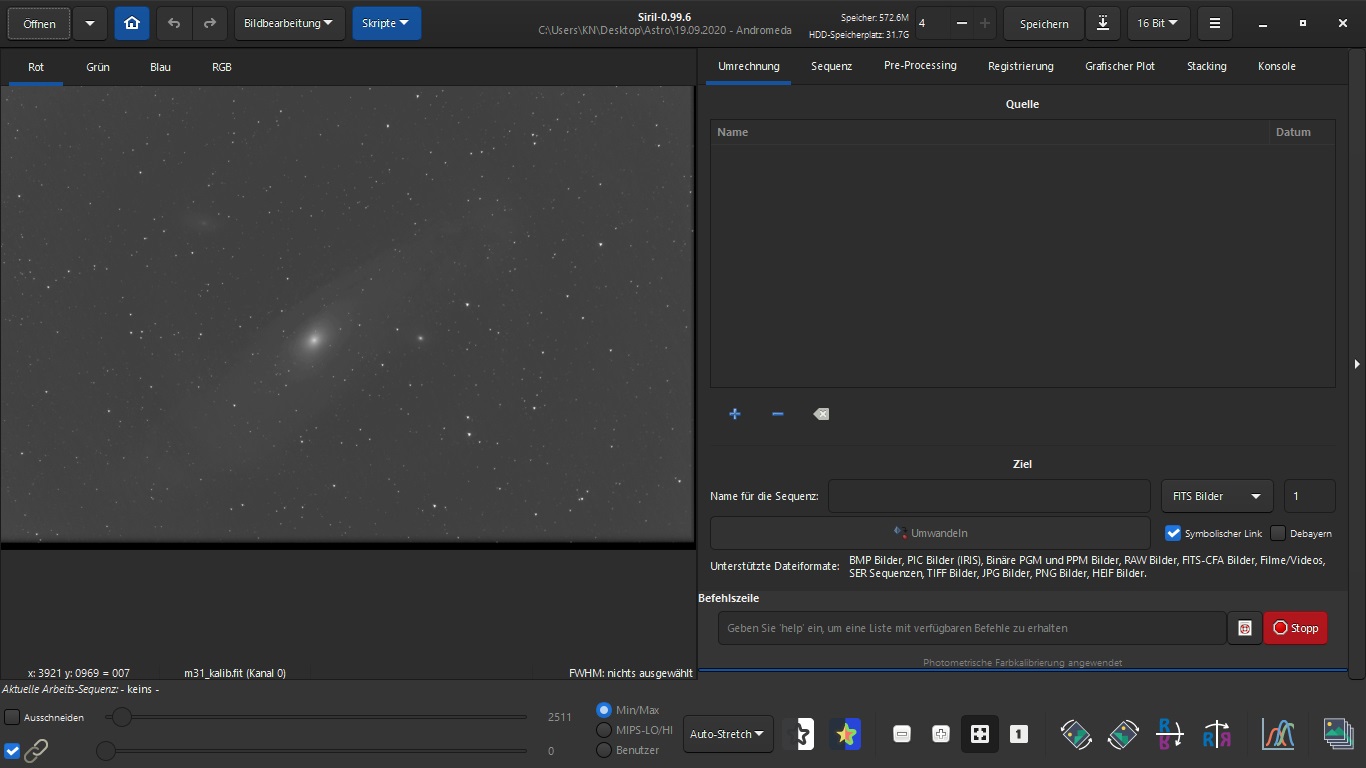Disable Symbolischer Link option
The image size is (1366, 768).
point(1173,533)
